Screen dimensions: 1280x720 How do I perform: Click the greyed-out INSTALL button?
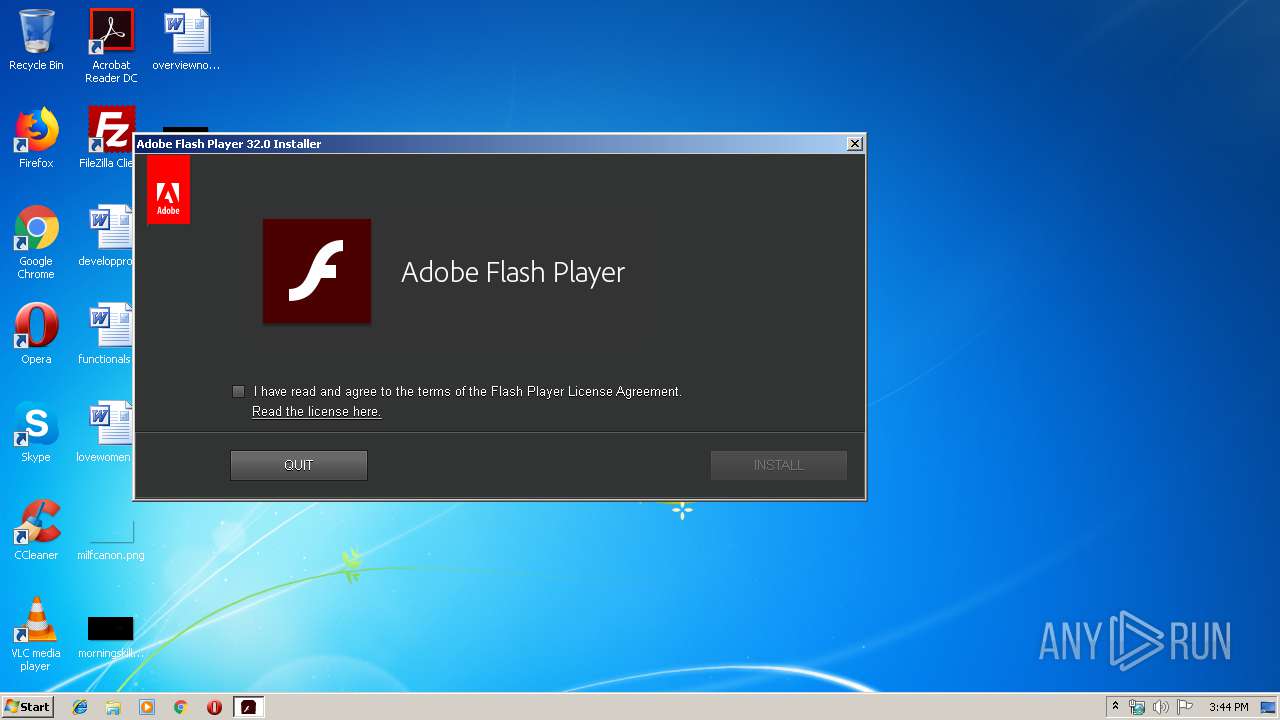pyautogui.click(x=779, y=465)
